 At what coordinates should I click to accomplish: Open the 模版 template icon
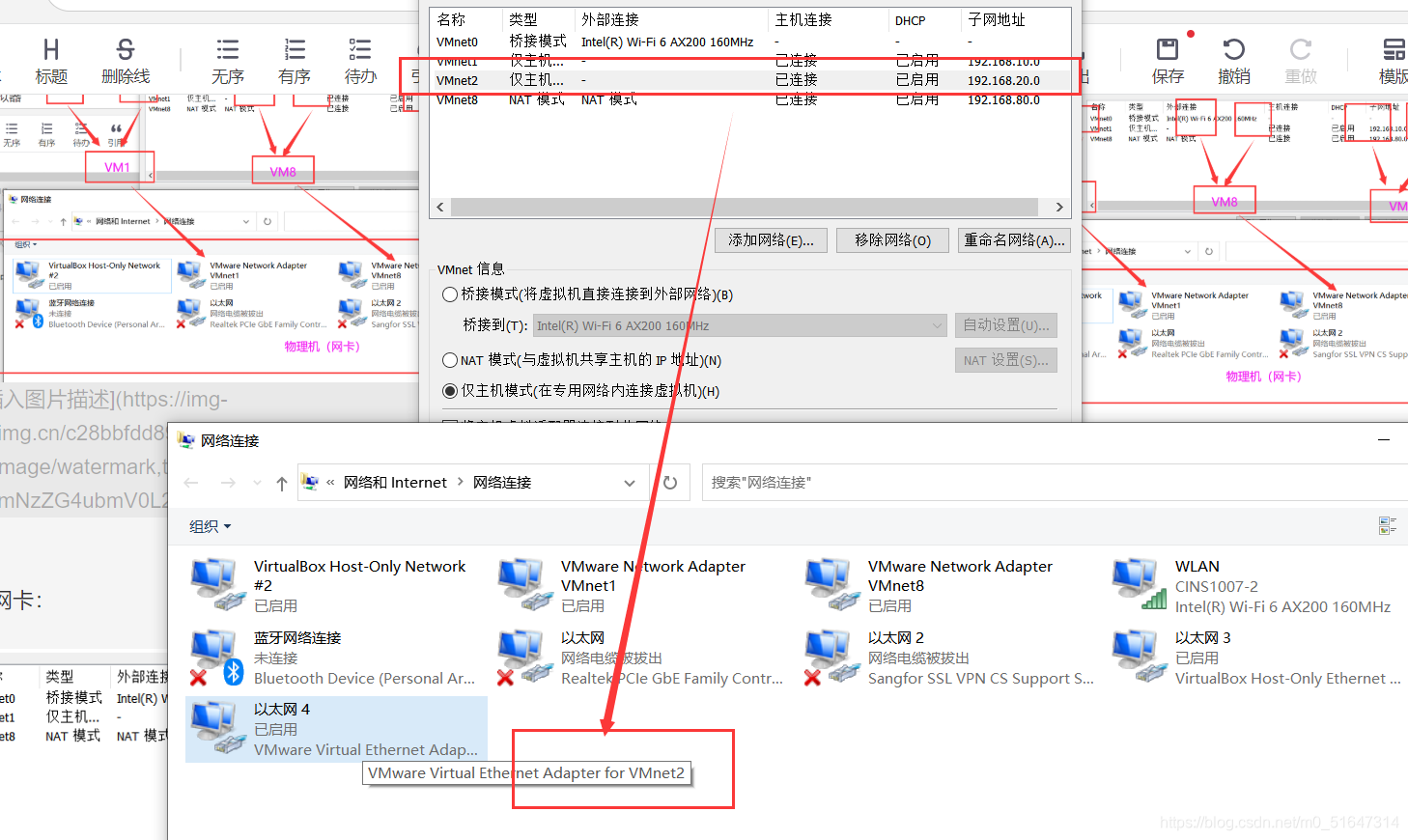(x=1394, y=62)
